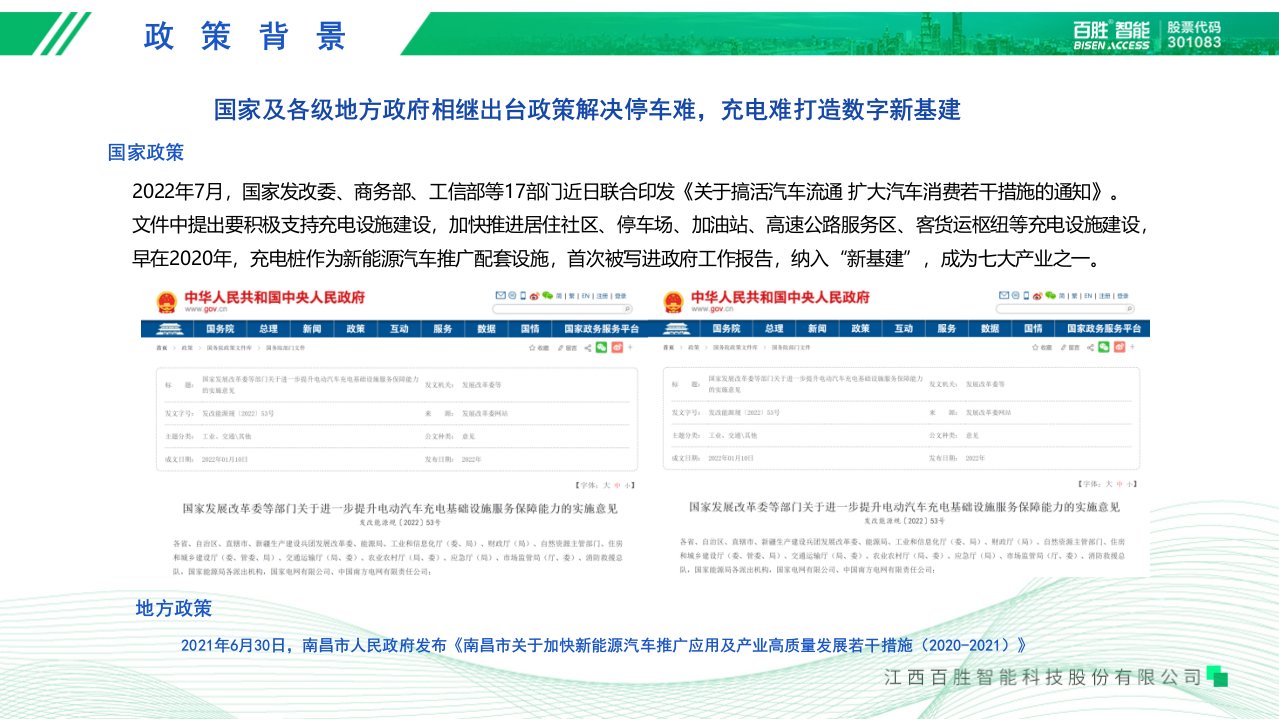Click the 登录 login link in right webpage

coord(1123,296)
